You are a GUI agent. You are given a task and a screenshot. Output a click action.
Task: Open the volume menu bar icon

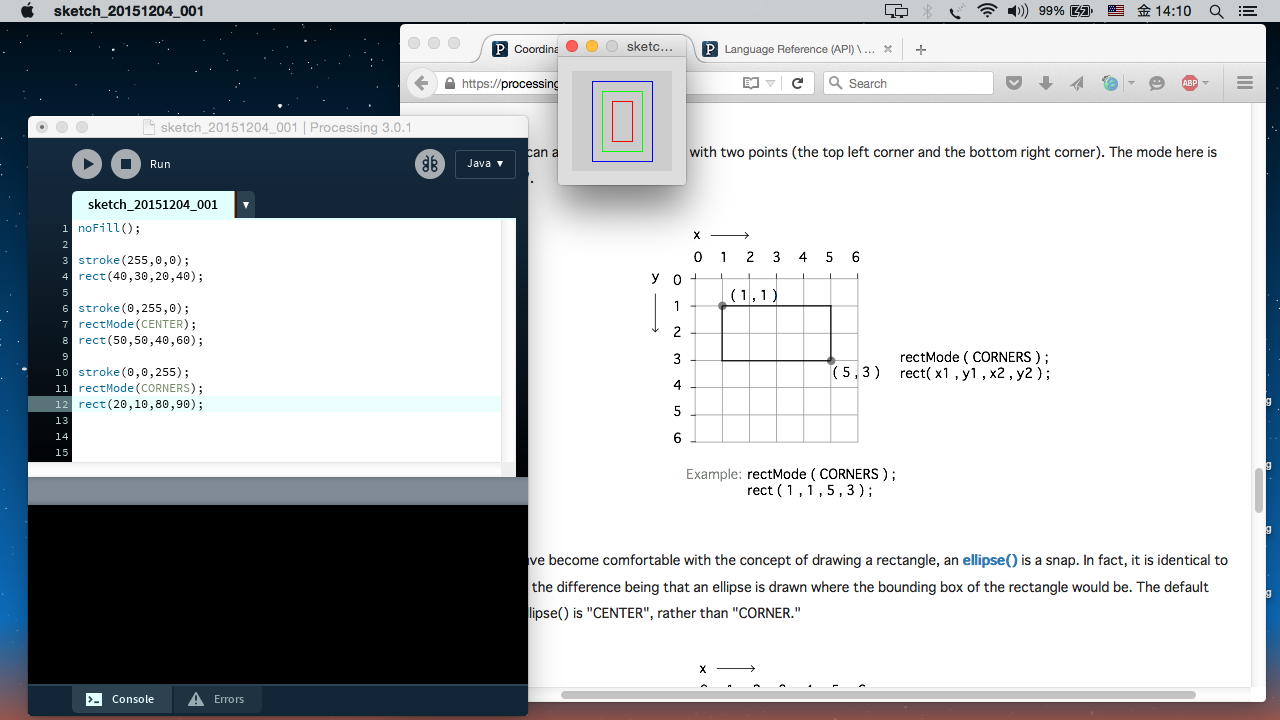click(x=1018, y=11)
